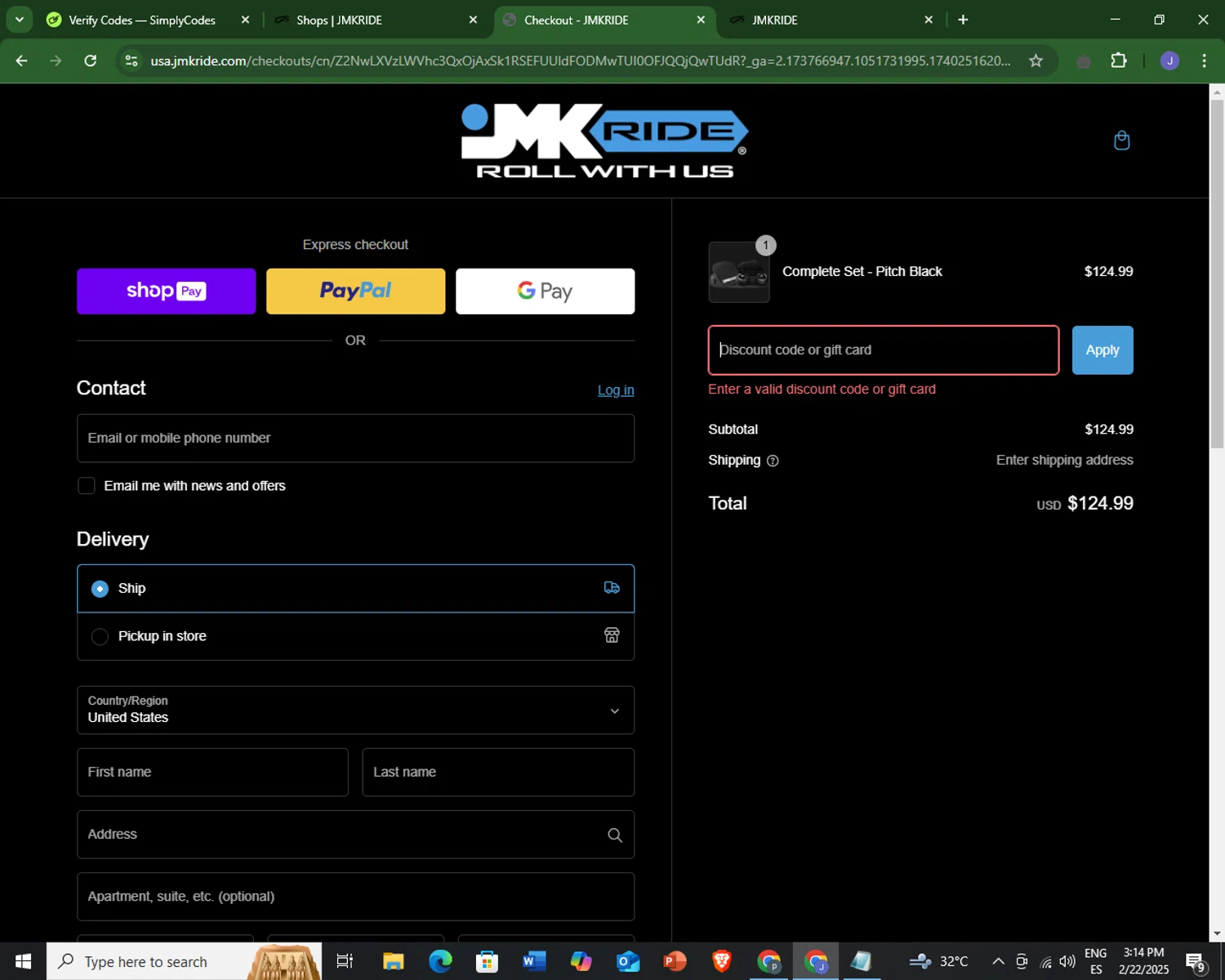
Task: Click the Last name field
Action: click(498, 773)
